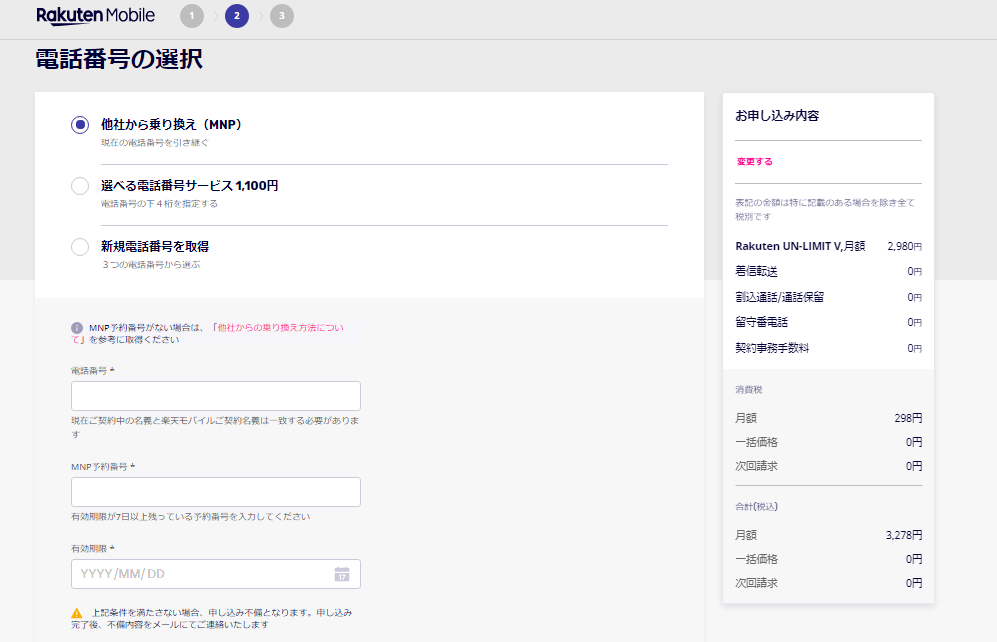The height and width of the screenshot is (642, 997).
Task: Click the info icon beside MNP note
Action: (77, 328)
